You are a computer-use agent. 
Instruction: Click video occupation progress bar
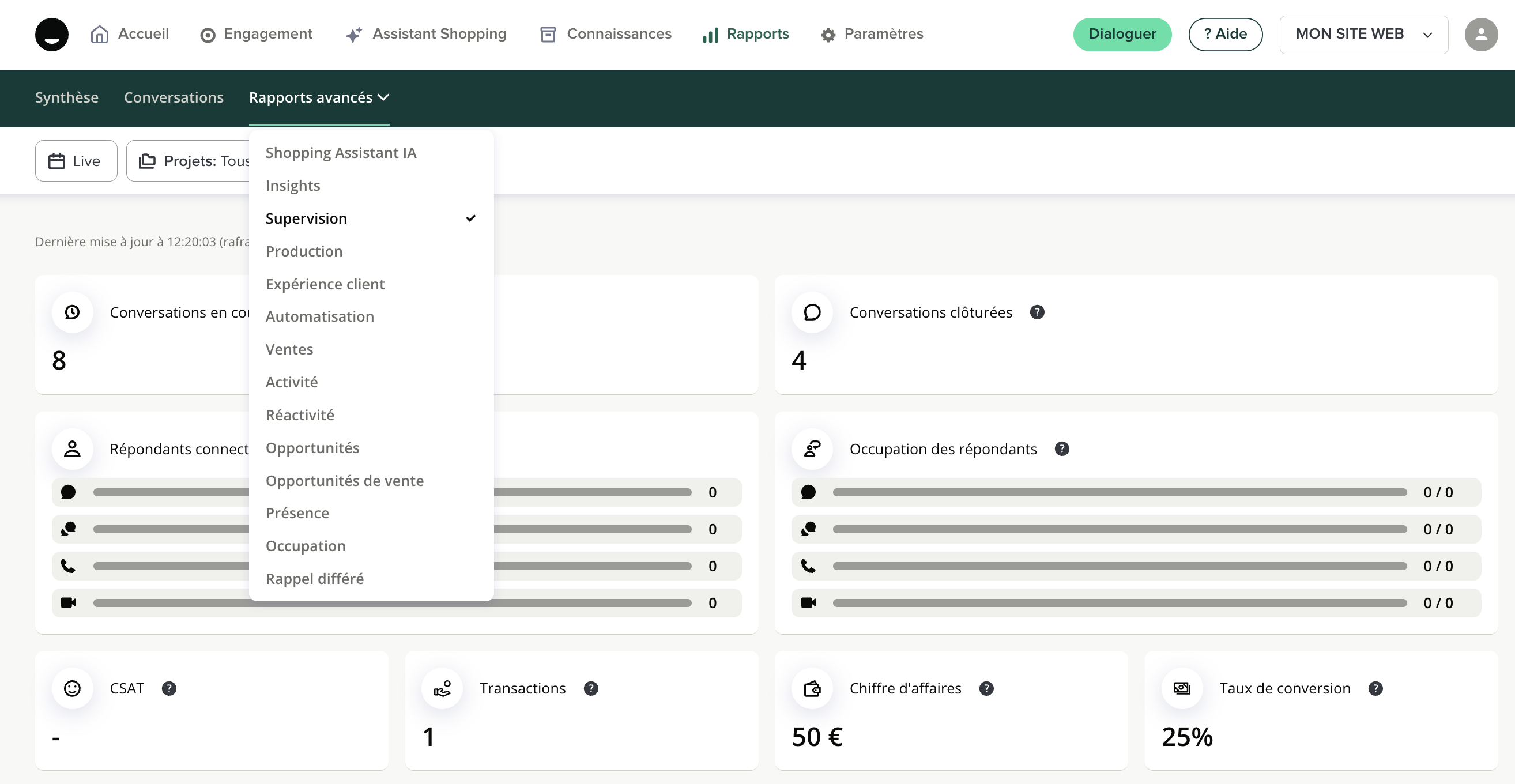tap(1119, 603)
